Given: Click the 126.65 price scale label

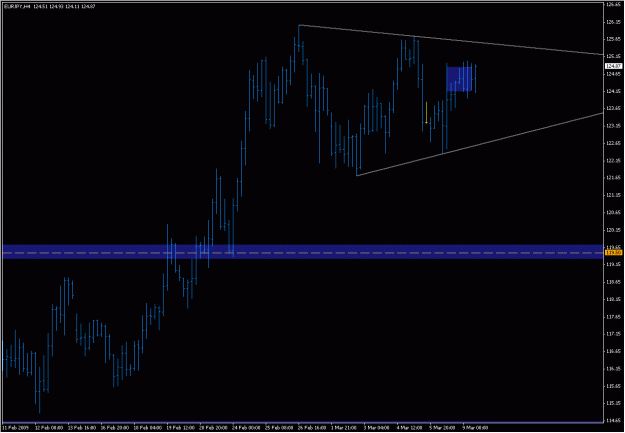Looking at the screenshot, I should point(612,5).
